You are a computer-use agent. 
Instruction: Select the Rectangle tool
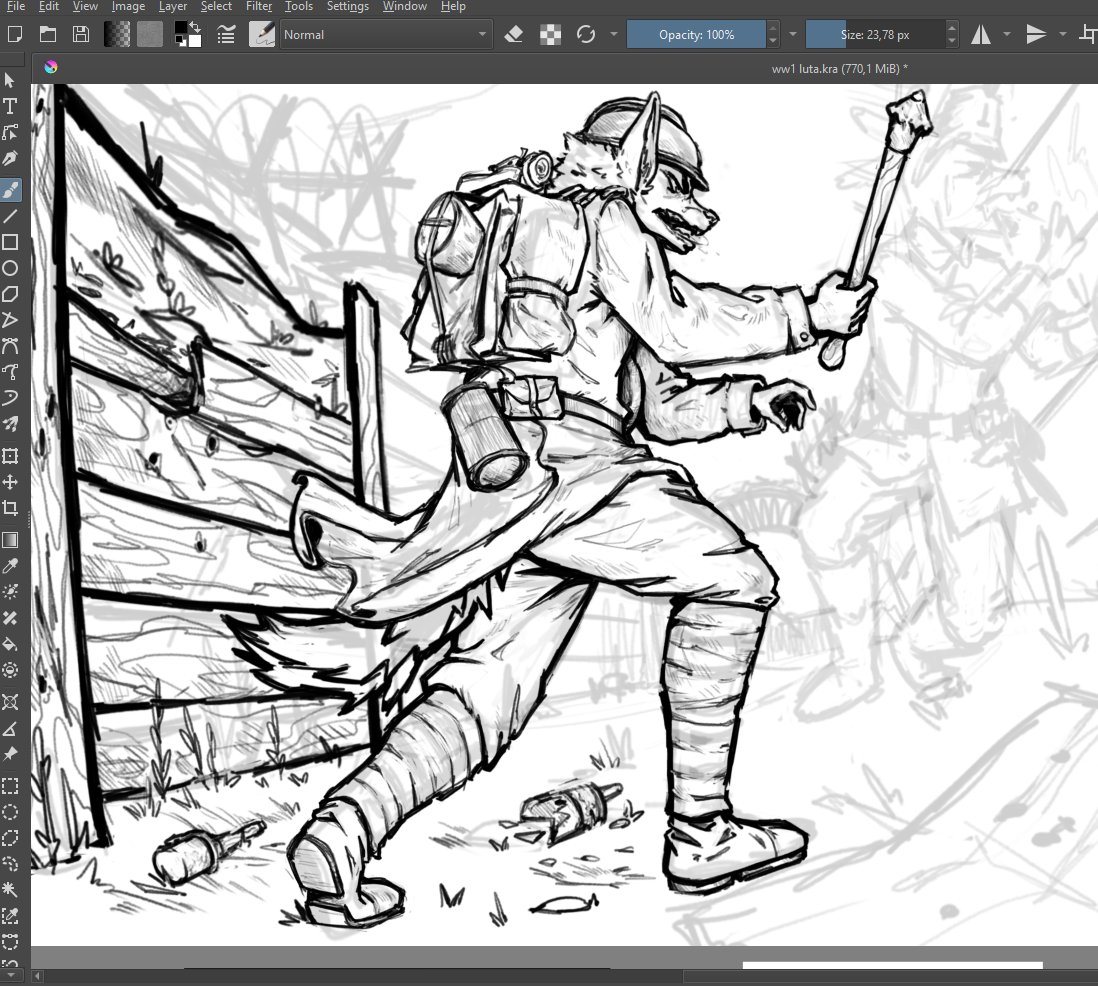pos(10,242)
